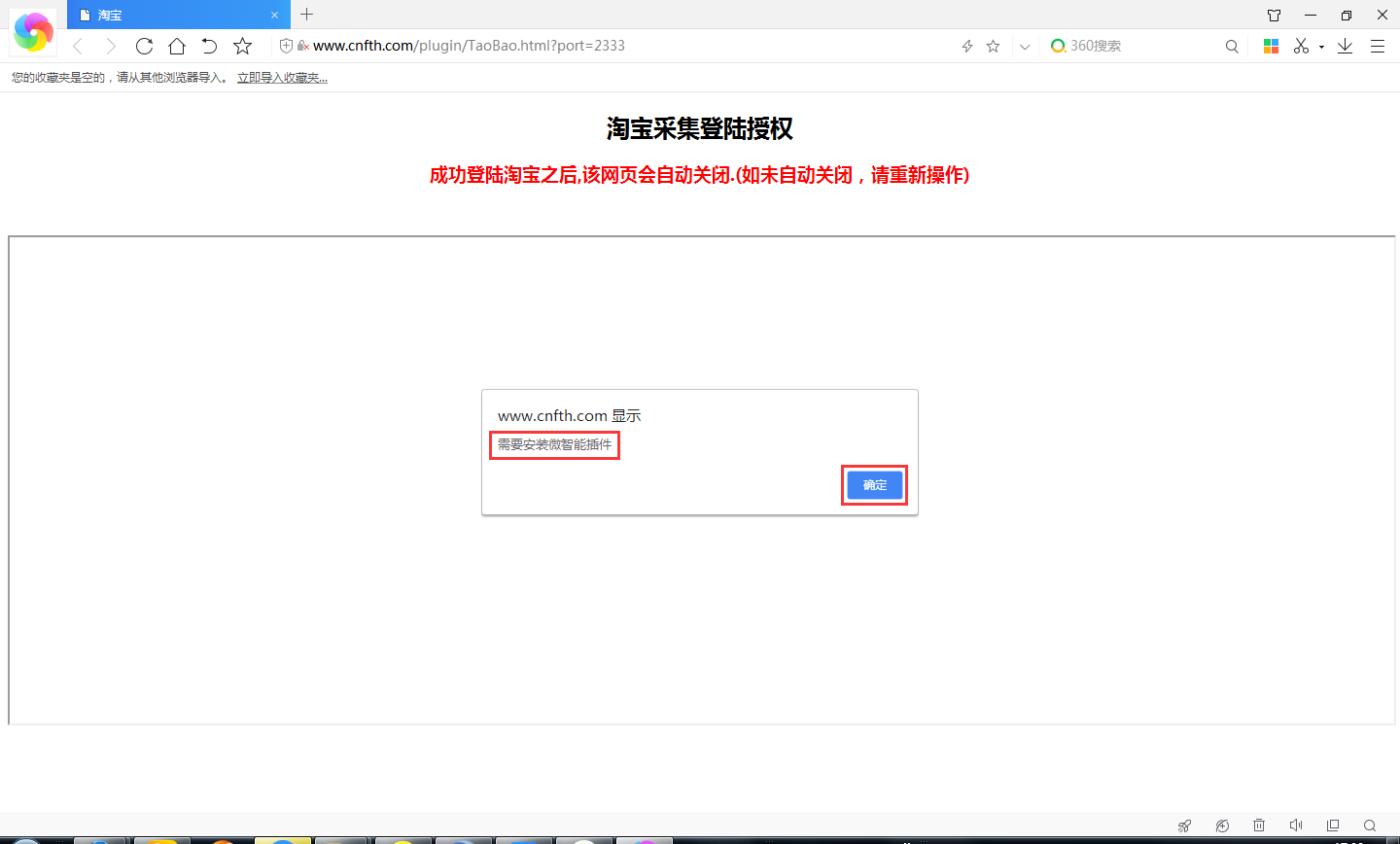
Task: Click the 360 search engine logo
Action: click(1058, 46)
